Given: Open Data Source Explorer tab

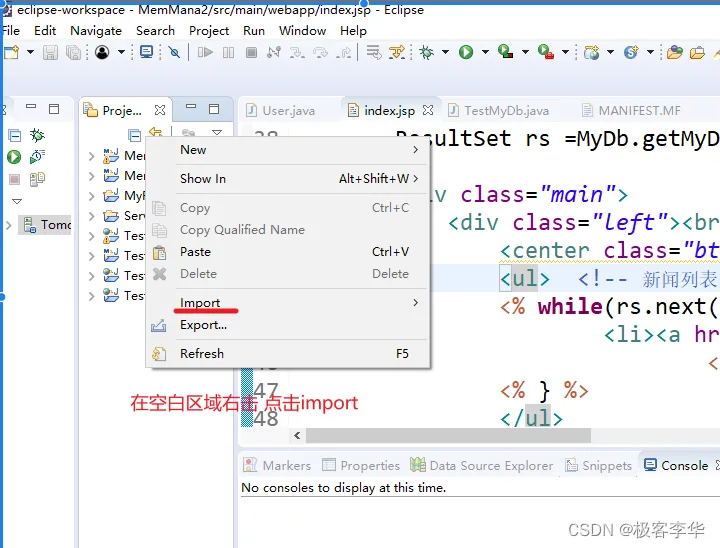Looking at the screenshot, I should coord(481,465).
